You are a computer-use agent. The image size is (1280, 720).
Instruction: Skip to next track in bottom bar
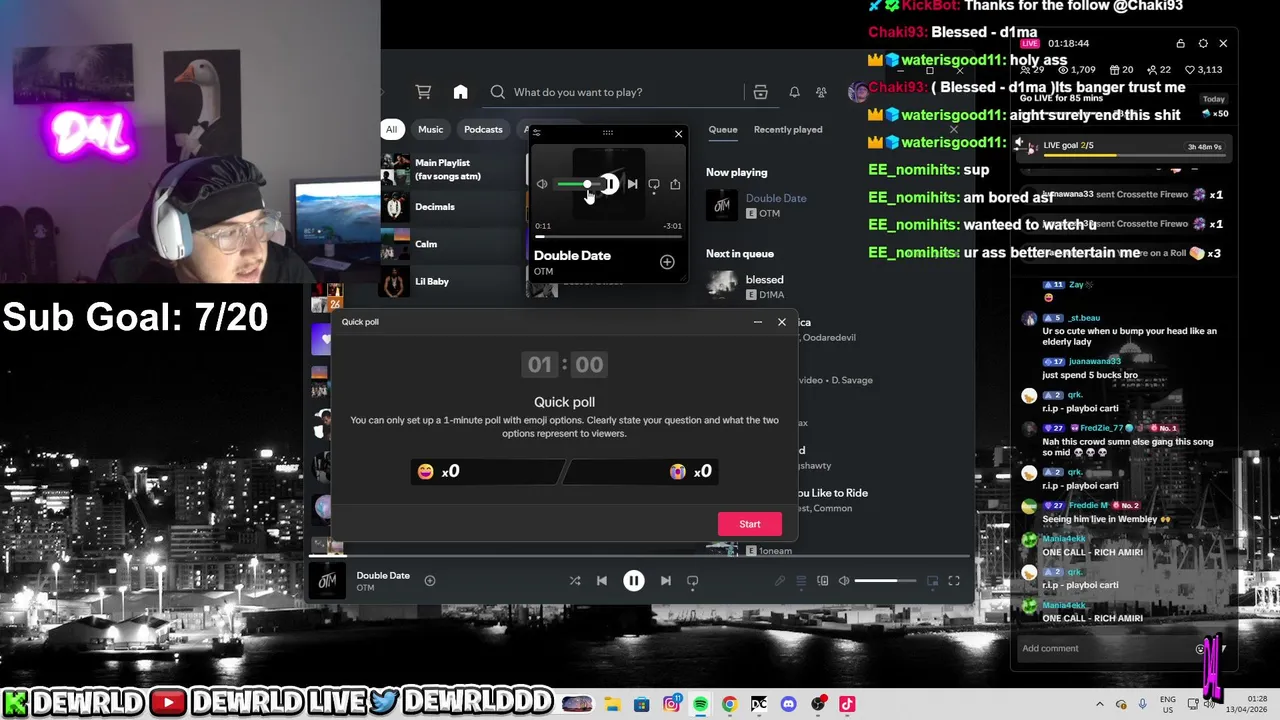tap(666, 581)
